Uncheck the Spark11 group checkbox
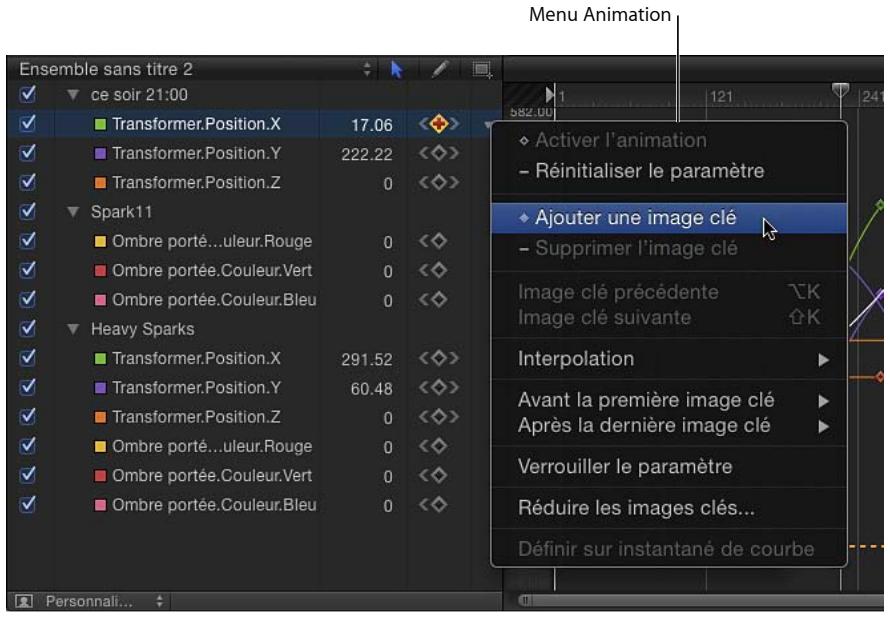Screen dimensions: 890x618 click(28, 212)
